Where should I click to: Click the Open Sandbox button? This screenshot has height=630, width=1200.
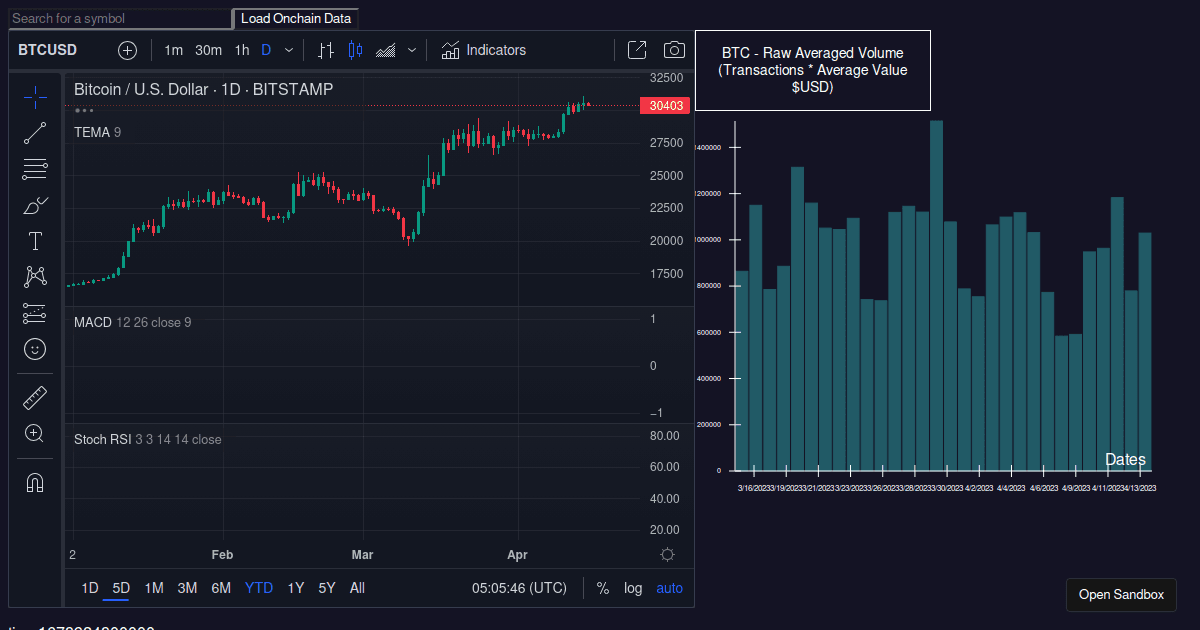(x=1121, y=594)
